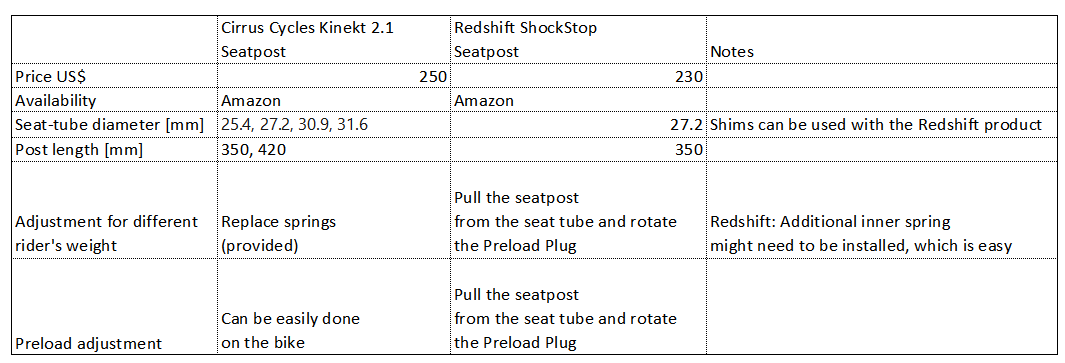The width and height of the screenshot is (1065, 363).
Task: Select the Availability row label cell
Action: (x=115, y=101)
